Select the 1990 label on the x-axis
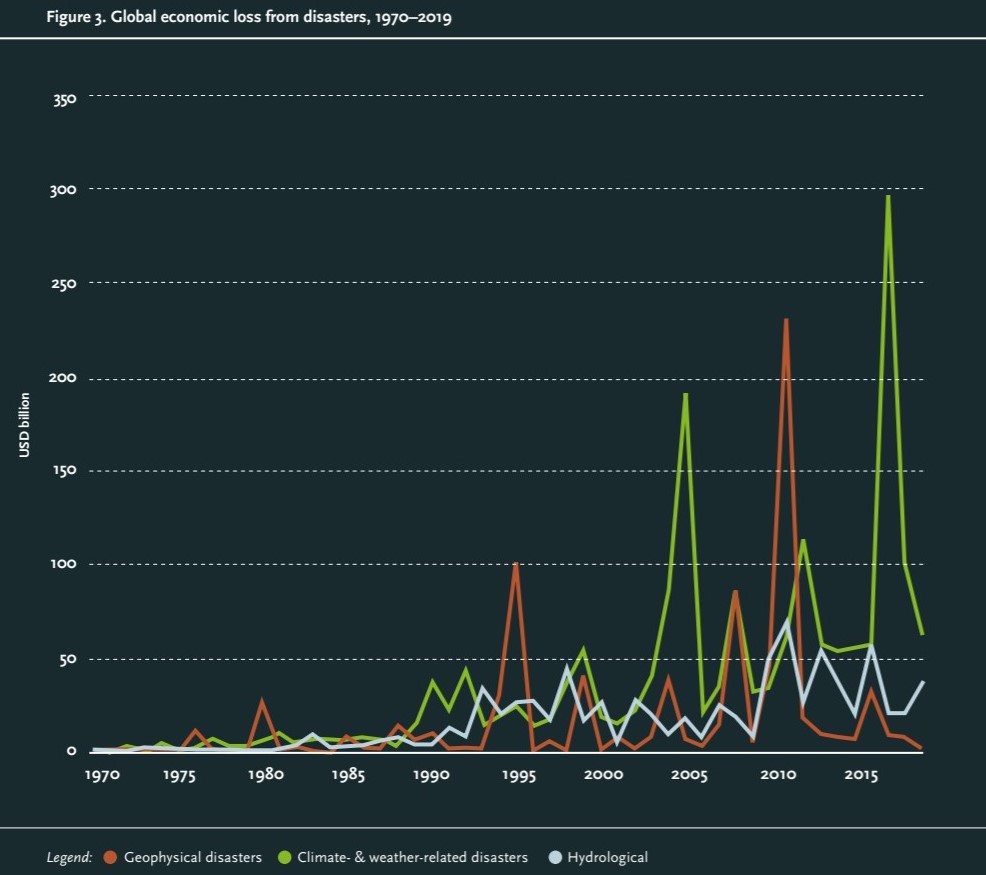 coord(432,775)
